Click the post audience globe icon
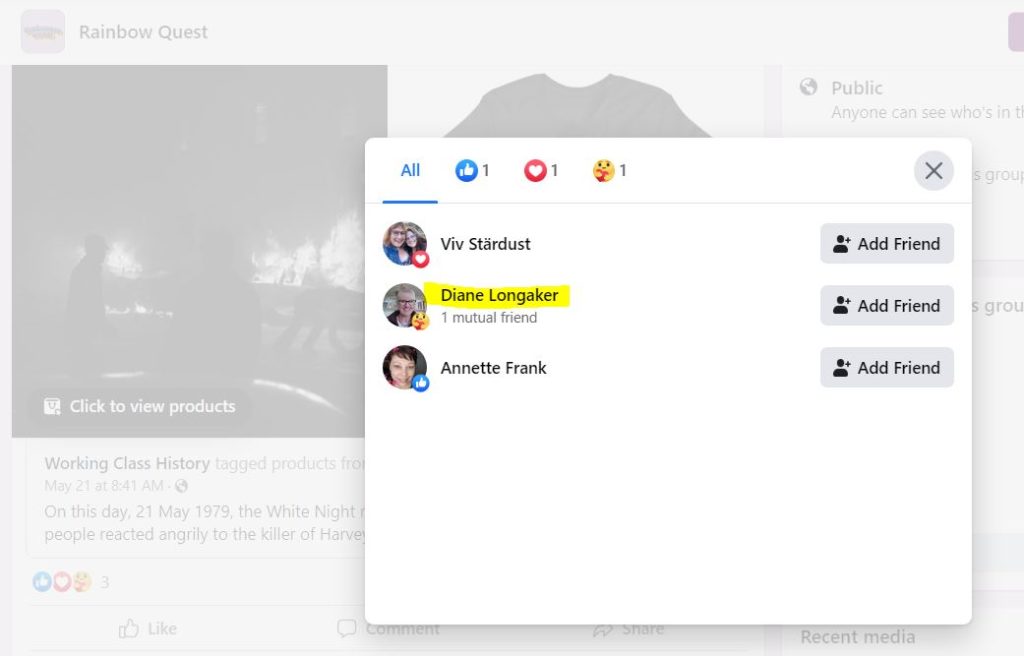The width and height of the screenshot is (1024, 656). (182, 485)
